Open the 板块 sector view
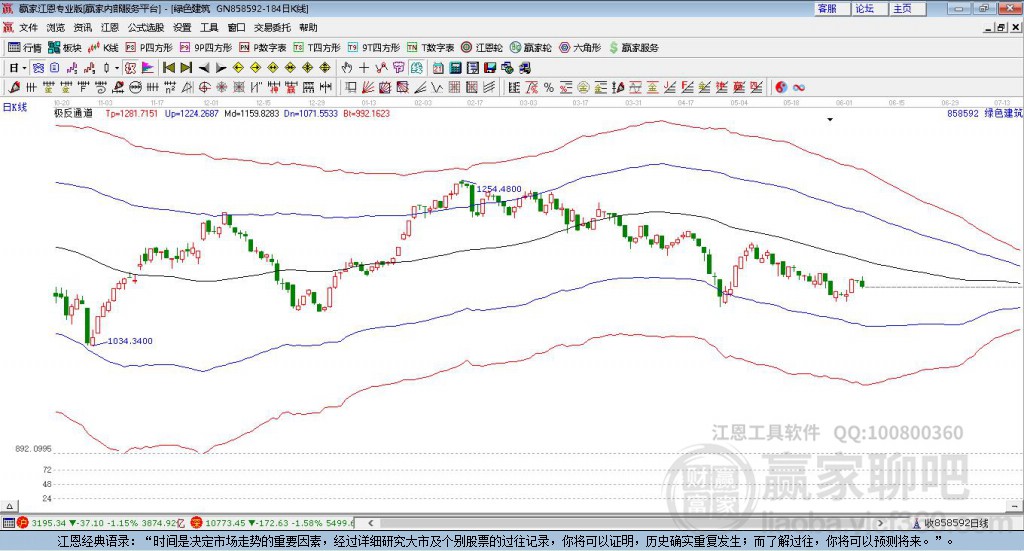Screen dimensions: 1024x551 (x=64, y=48)
